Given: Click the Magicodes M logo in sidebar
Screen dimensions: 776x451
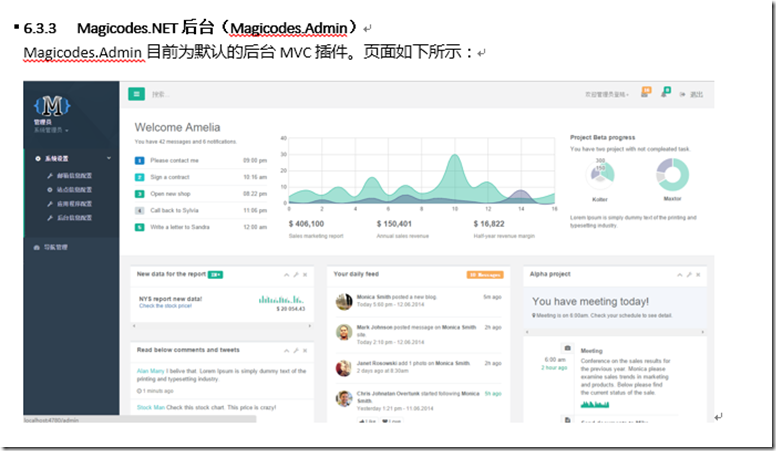Looking at the screenshot, I should [x=52, y=105].
